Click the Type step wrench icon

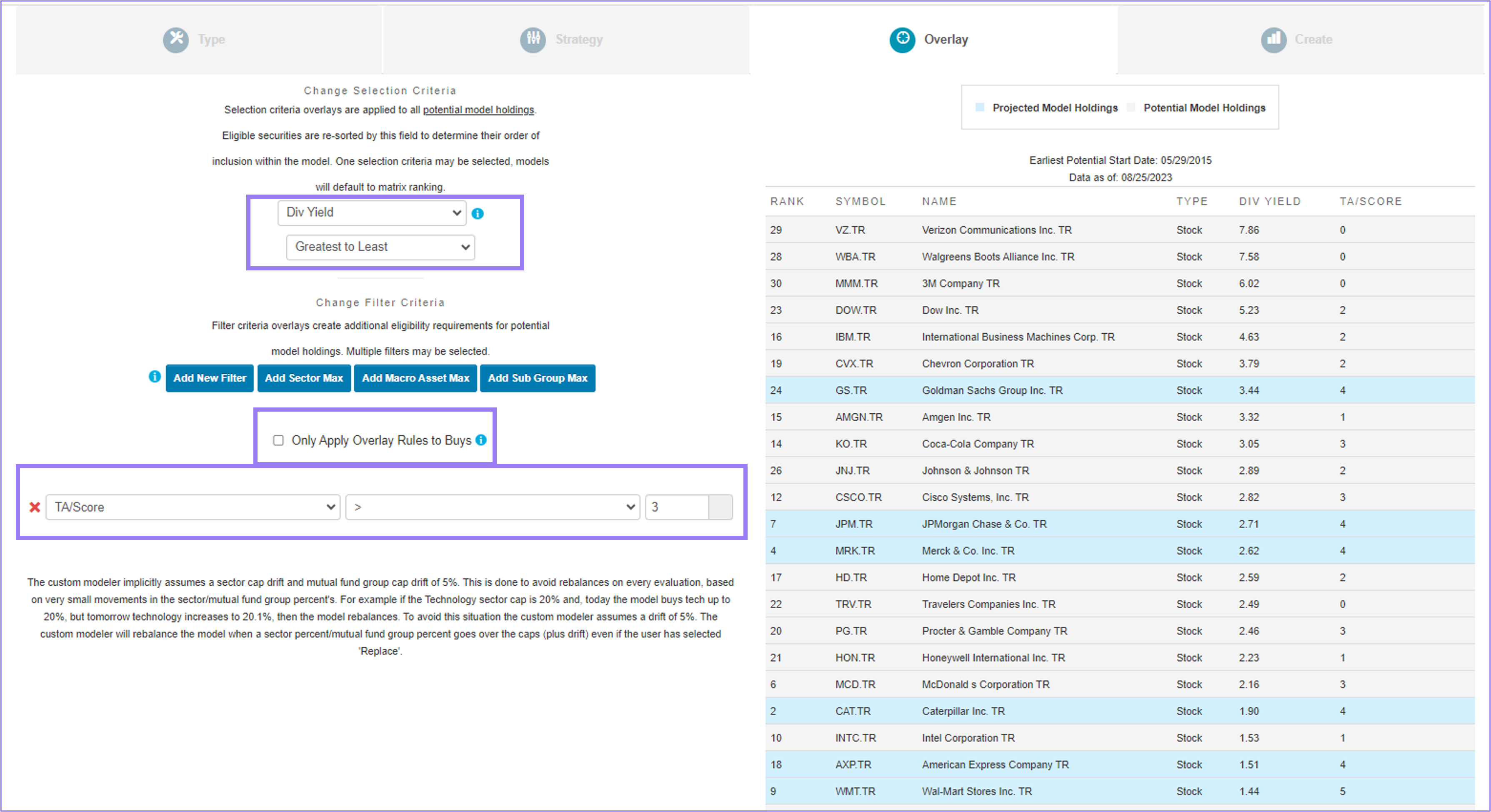tap(175, 40)
